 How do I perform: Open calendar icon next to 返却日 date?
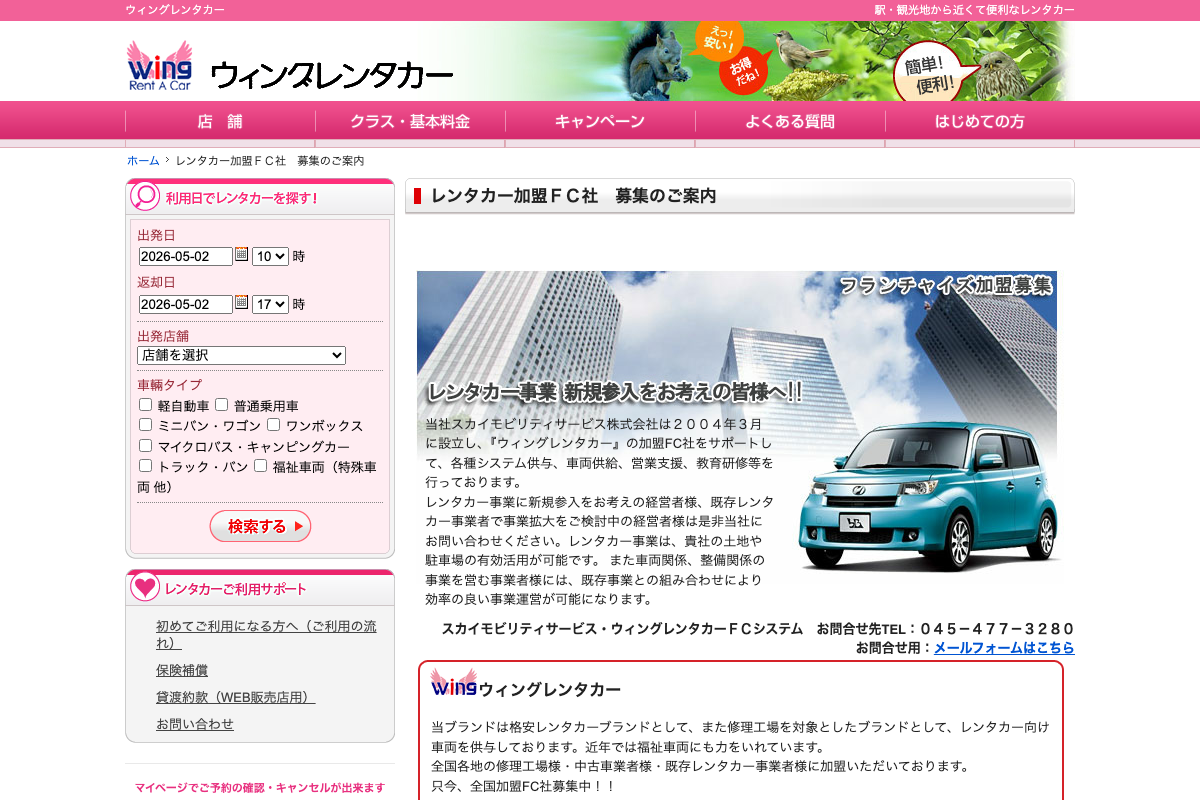click(x=241, y=303)
